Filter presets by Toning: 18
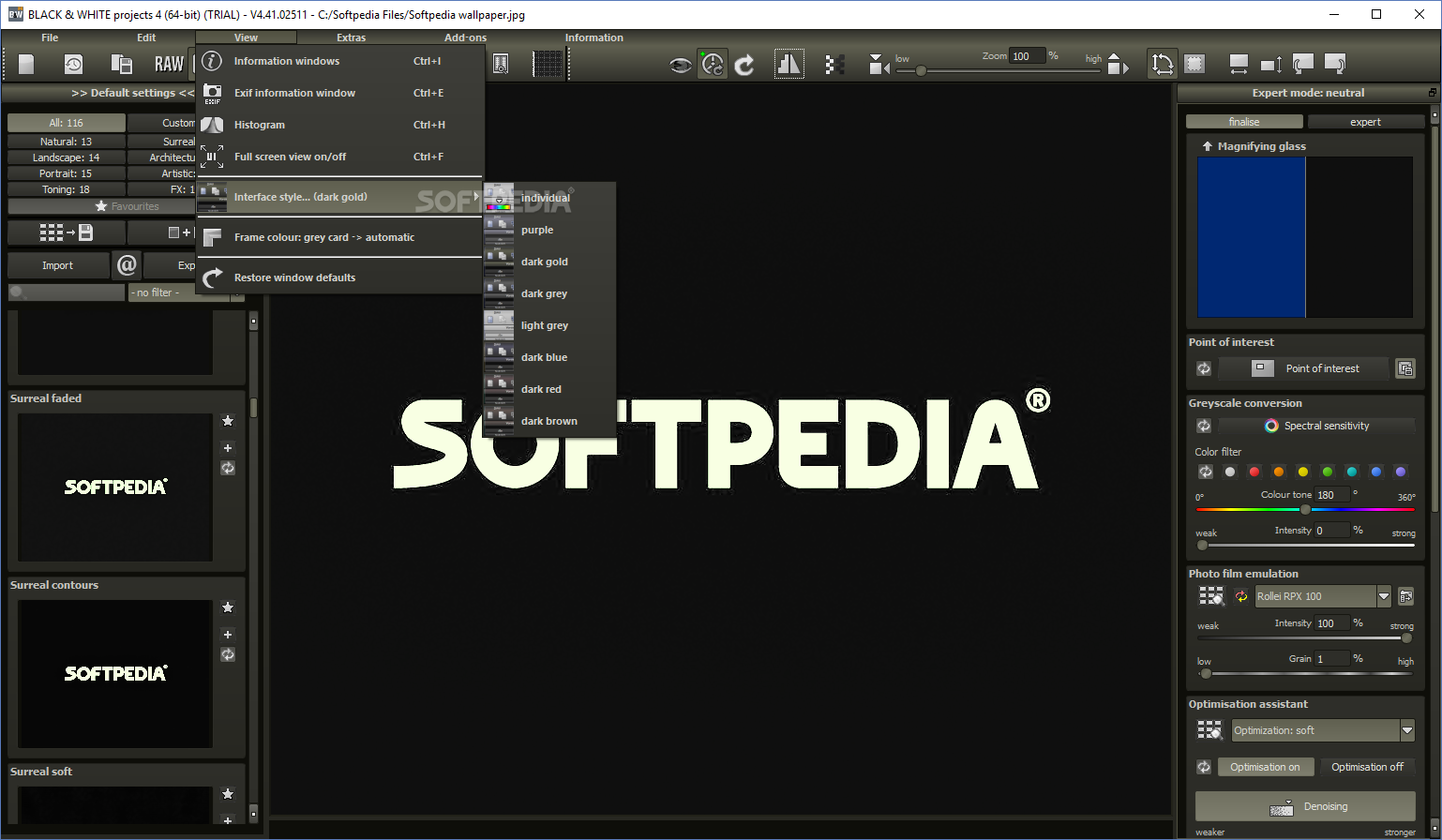The image size is (1442, 840). click(67, 189)
